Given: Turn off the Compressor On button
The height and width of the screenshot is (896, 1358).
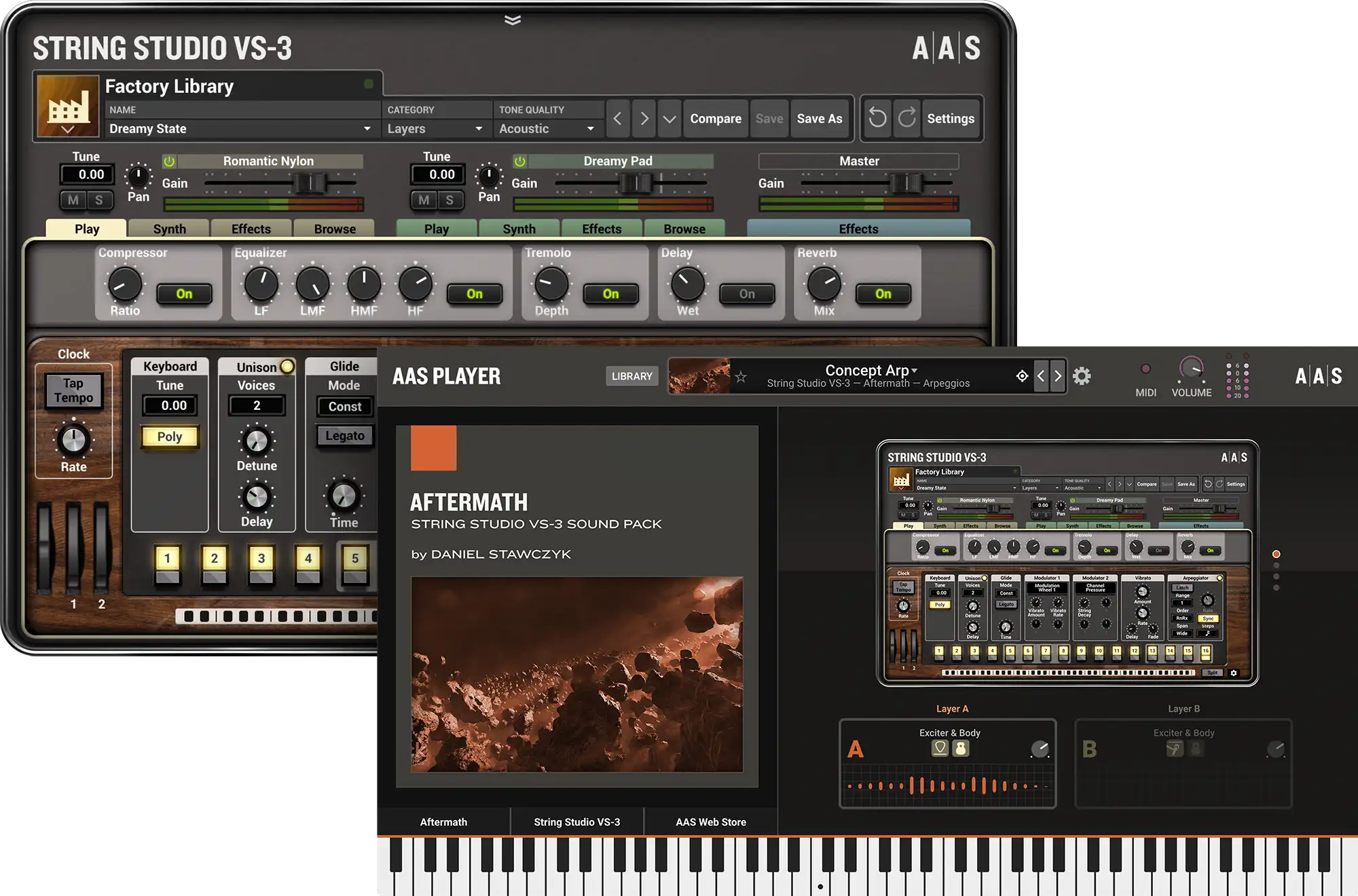Looking at the screenshot, I should click(x=184, y=294).
